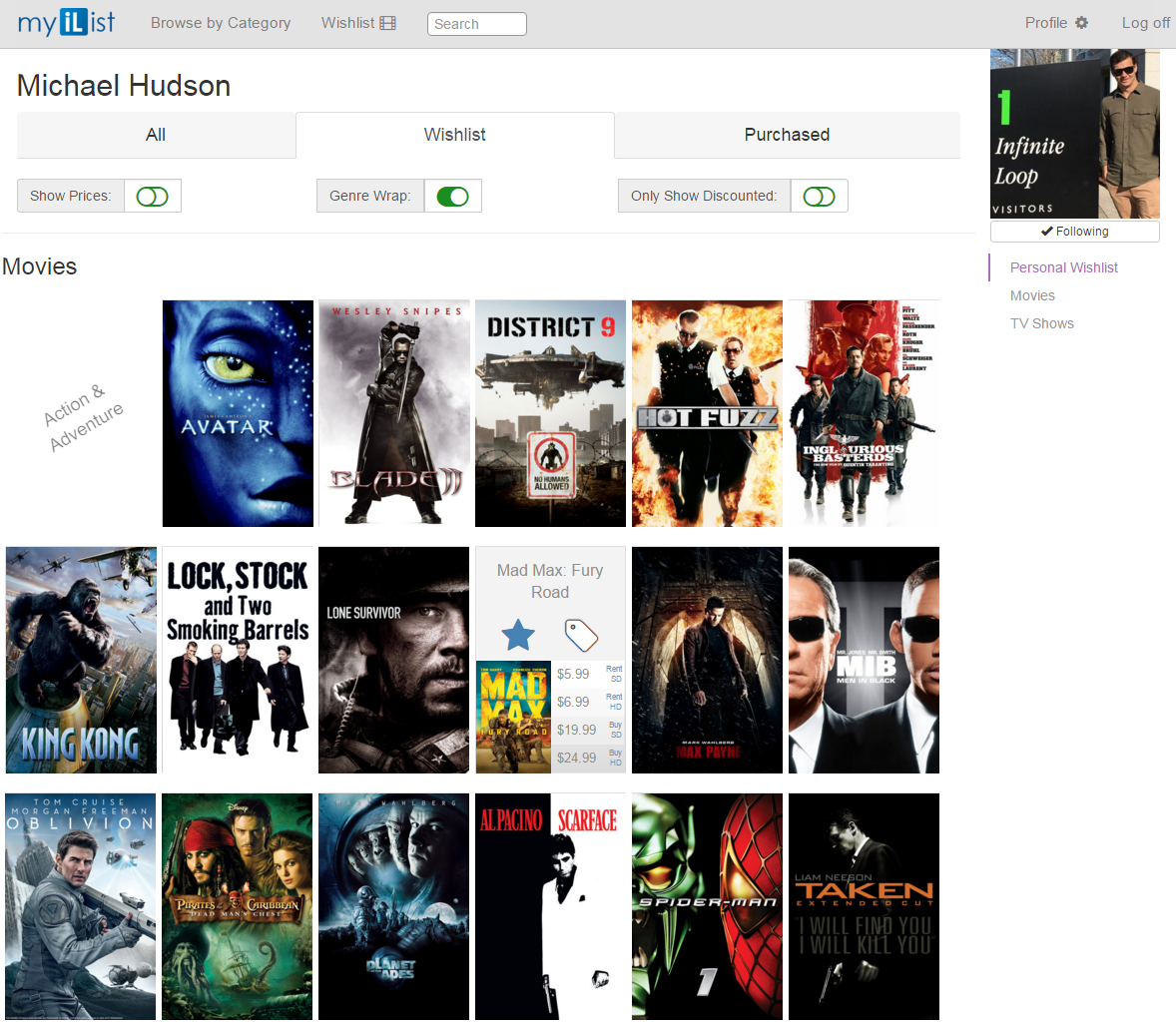
Task: Open the King Kong movie poster
Action: pos(81,660)
